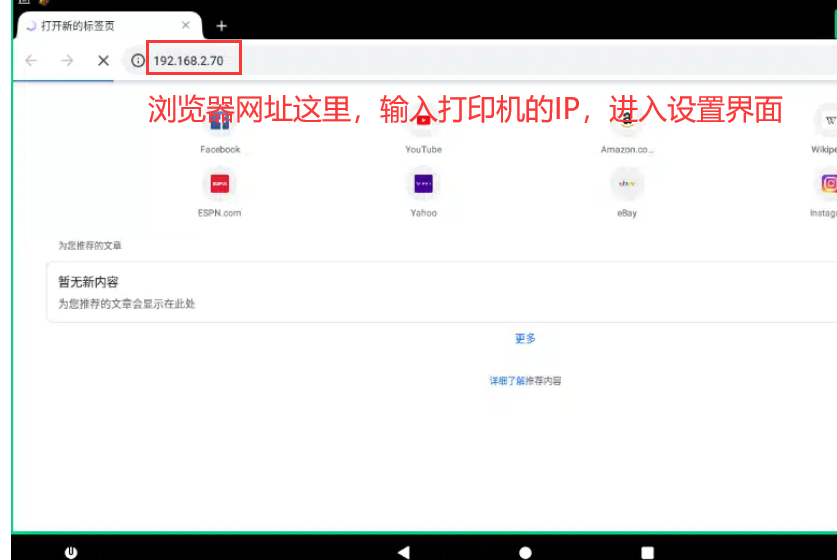The image size is (837, 560).
Task: Close the 打开新的标签页 tab
Action: click(185, 25)
